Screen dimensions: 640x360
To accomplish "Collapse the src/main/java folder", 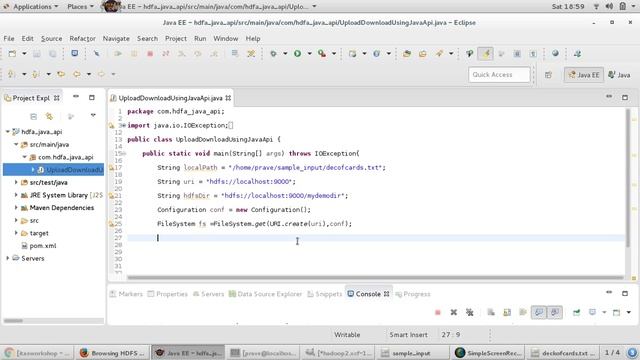I will (x=16, y=144).
